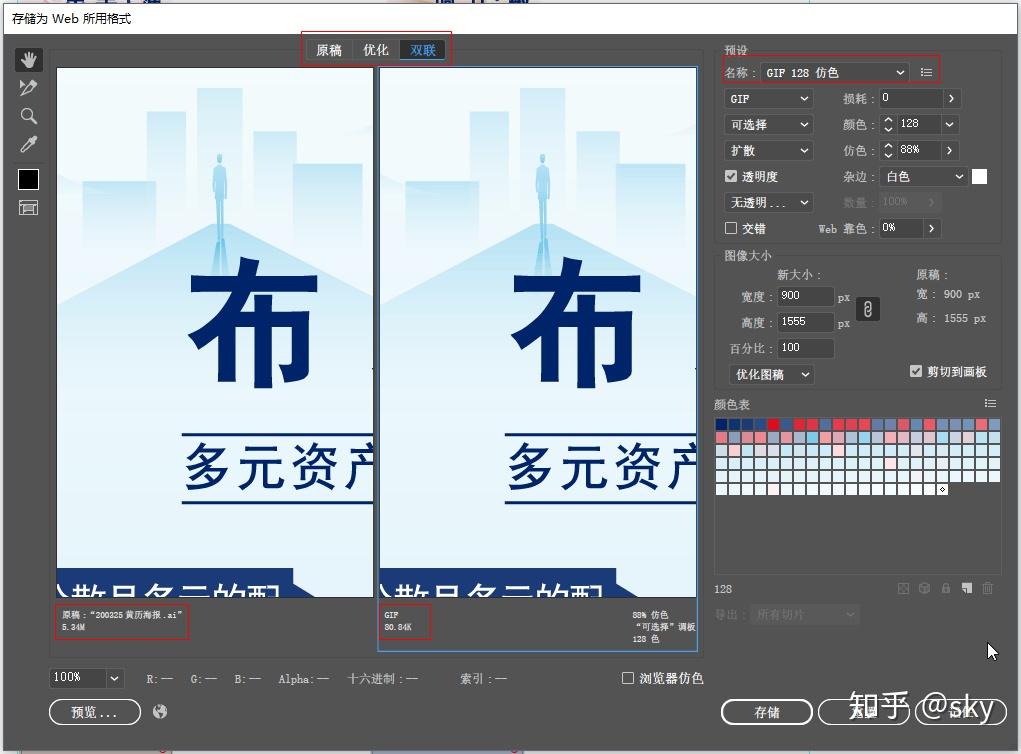
Task: Select the Zoom magnifier tool
Action: point(29,116)
